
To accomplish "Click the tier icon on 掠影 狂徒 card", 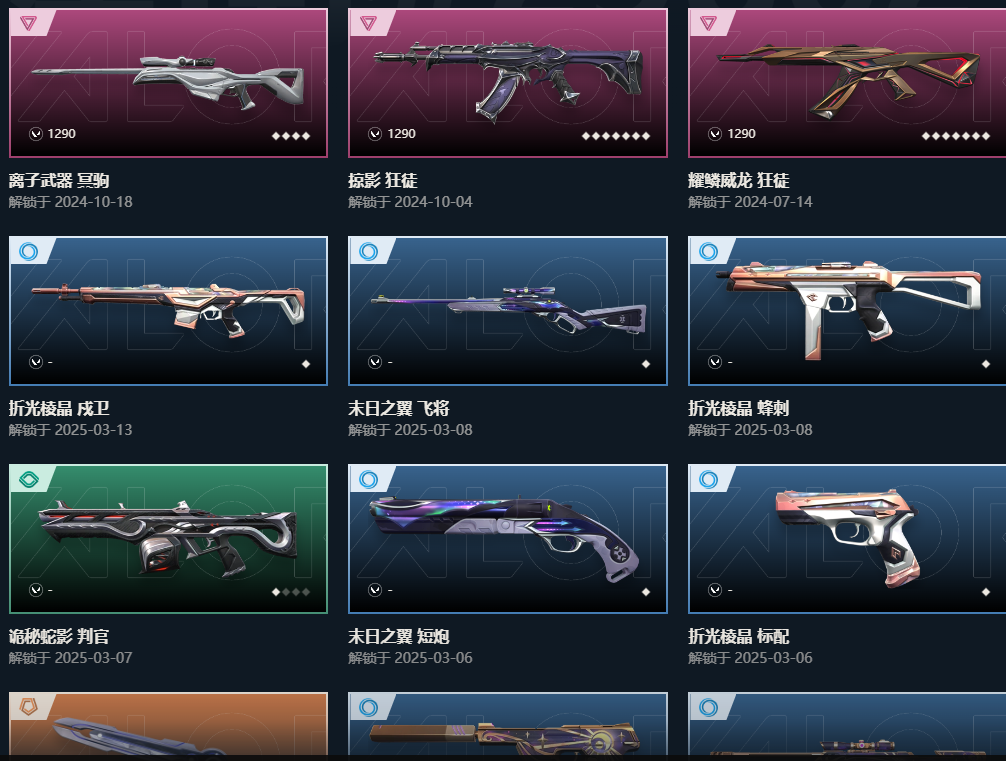I will tap(368, 24).
